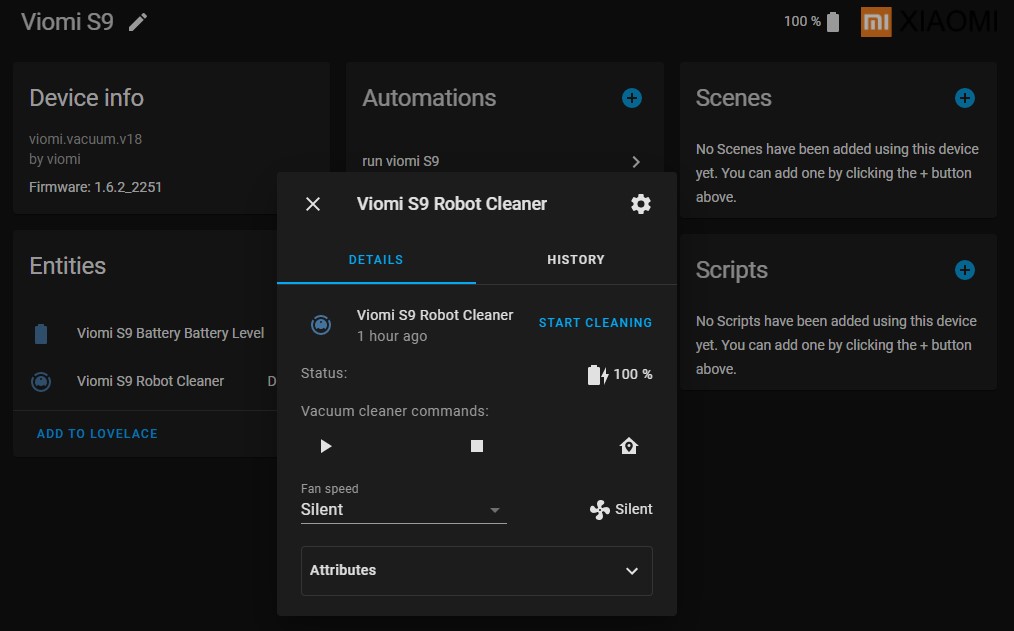Click the by viomi manufacturer text
1014x631 pixels.
pyautogui.click(x=55, y=159)
